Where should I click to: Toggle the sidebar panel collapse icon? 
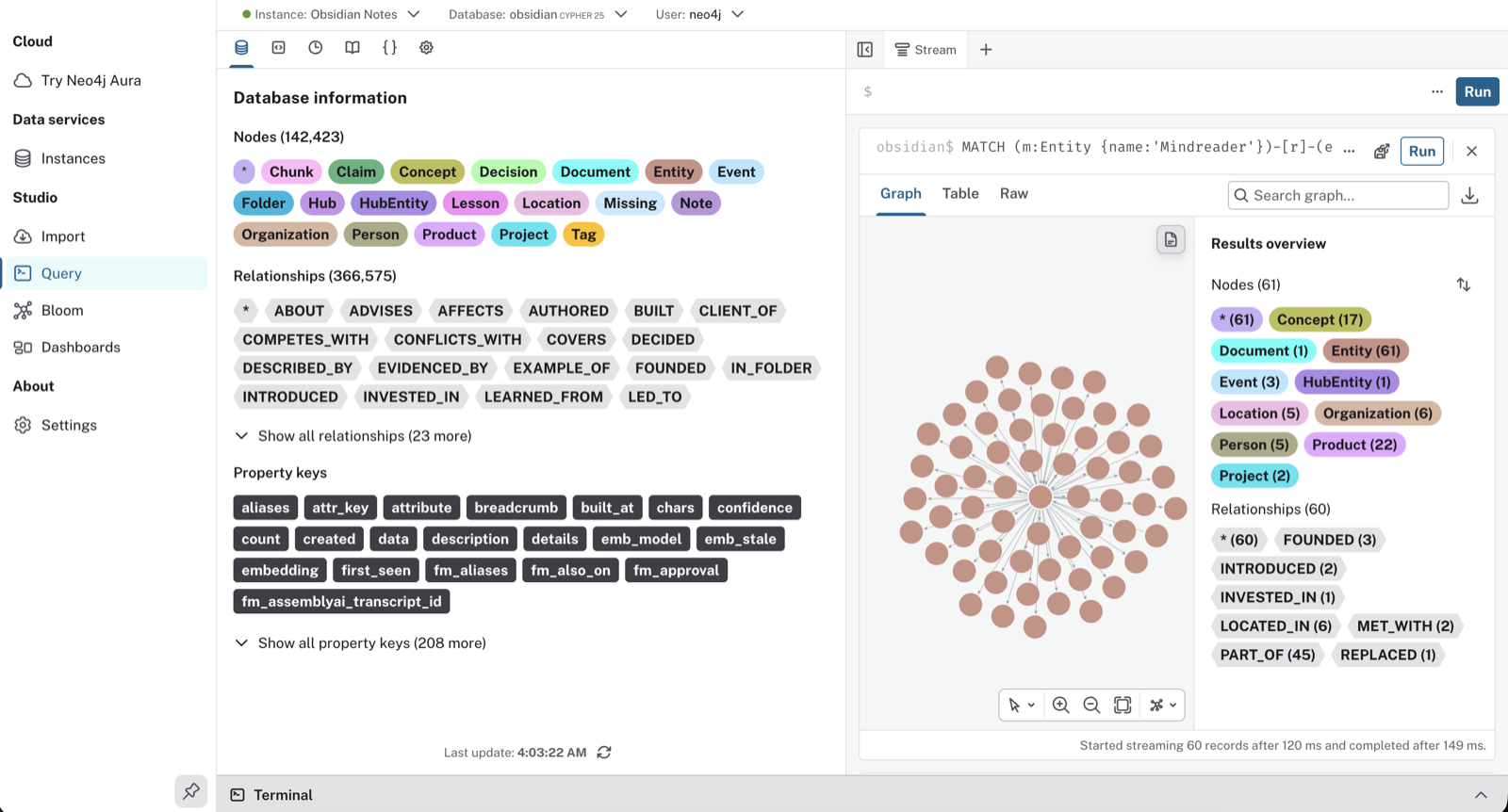[x=865, y=49]
